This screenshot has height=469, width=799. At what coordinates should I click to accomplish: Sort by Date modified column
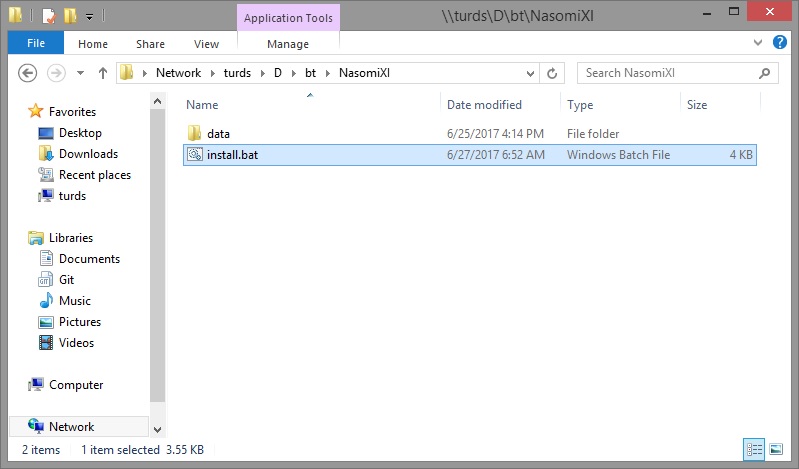[484, 105]
